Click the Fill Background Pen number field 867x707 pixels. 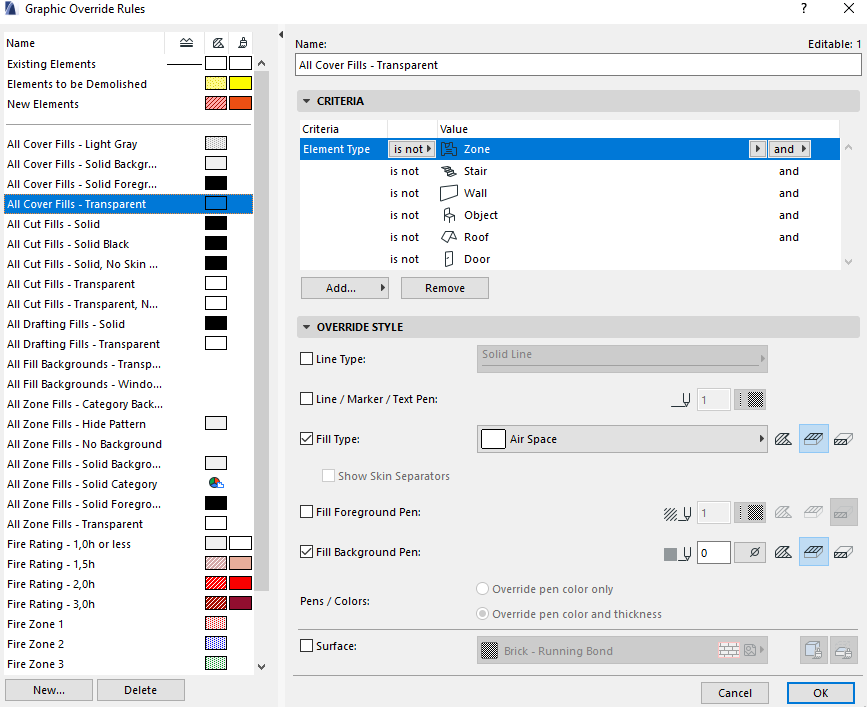[713, 552]
